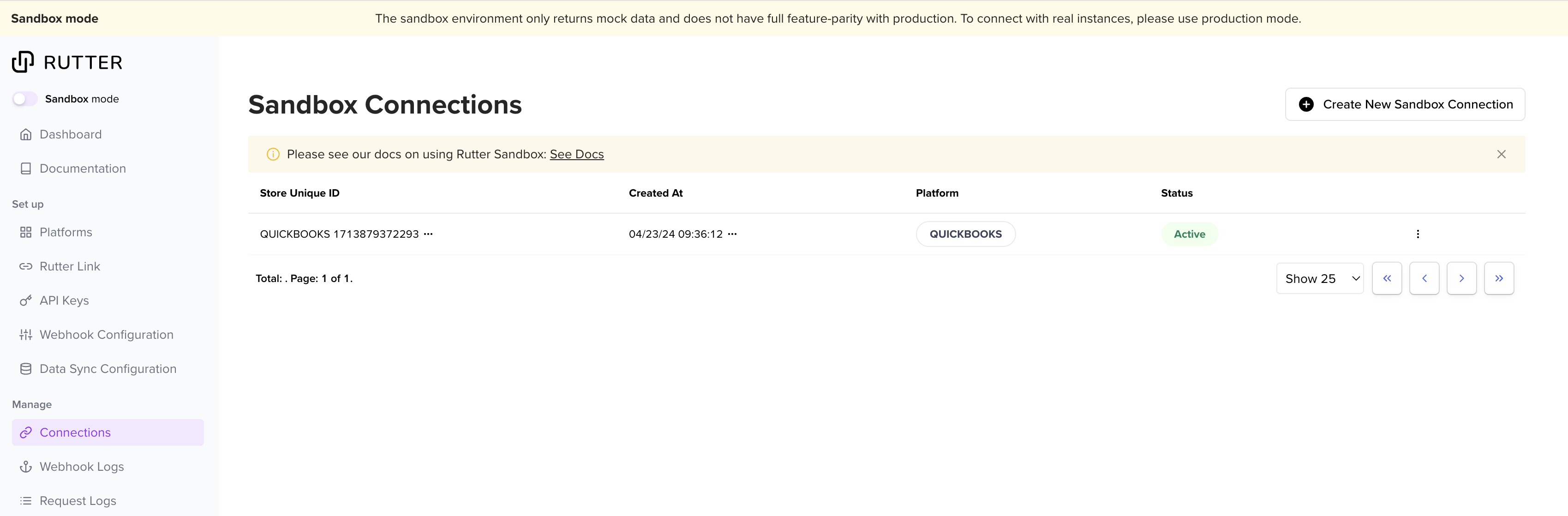Click the Data Sync database icon
Screen dimensions: 1568x516
[x=25, y=369]
